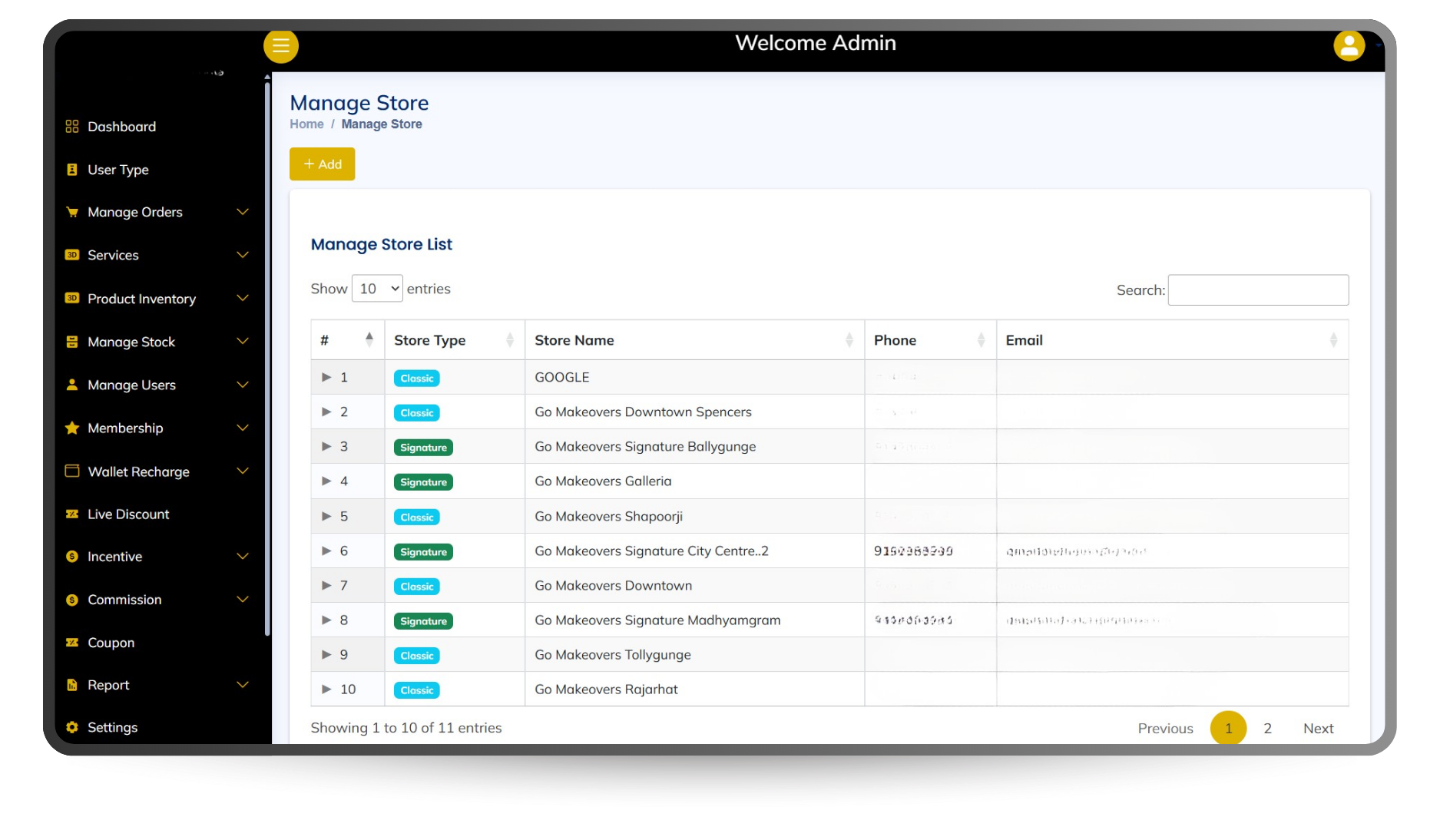Open the Coupon sidebar item
The height and width of the screenshot is (840, 1440).
111,643
